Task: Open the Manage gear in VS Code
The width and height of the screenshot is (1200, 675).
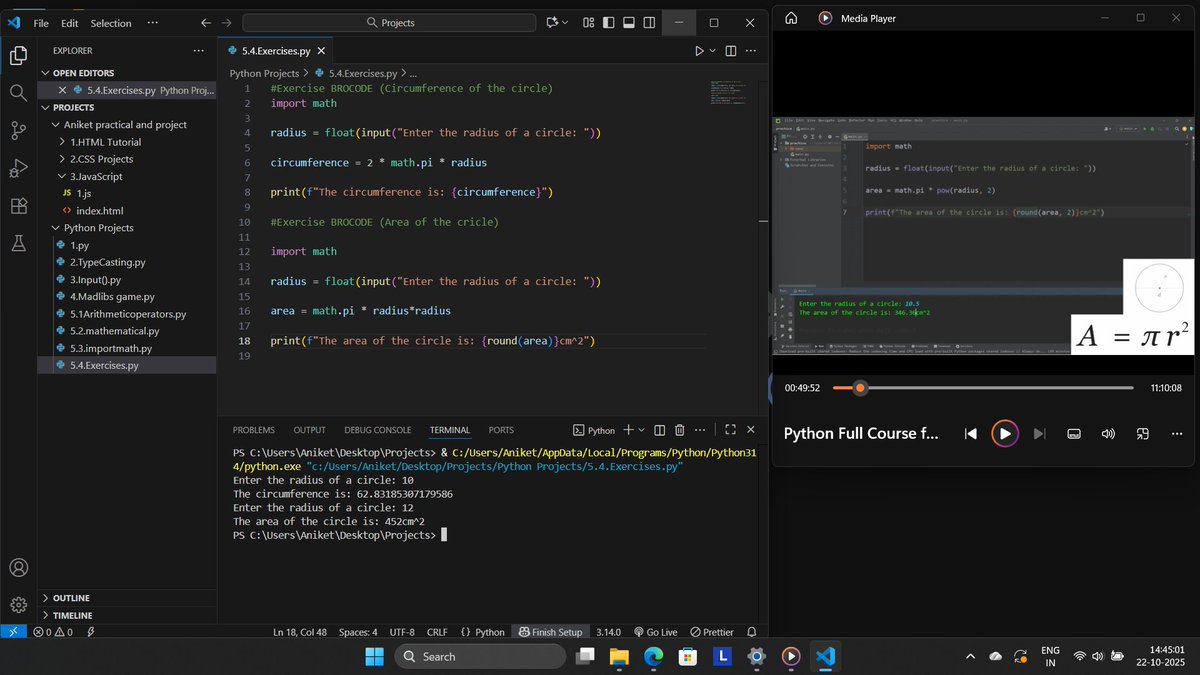Action: tap(18, 604)
